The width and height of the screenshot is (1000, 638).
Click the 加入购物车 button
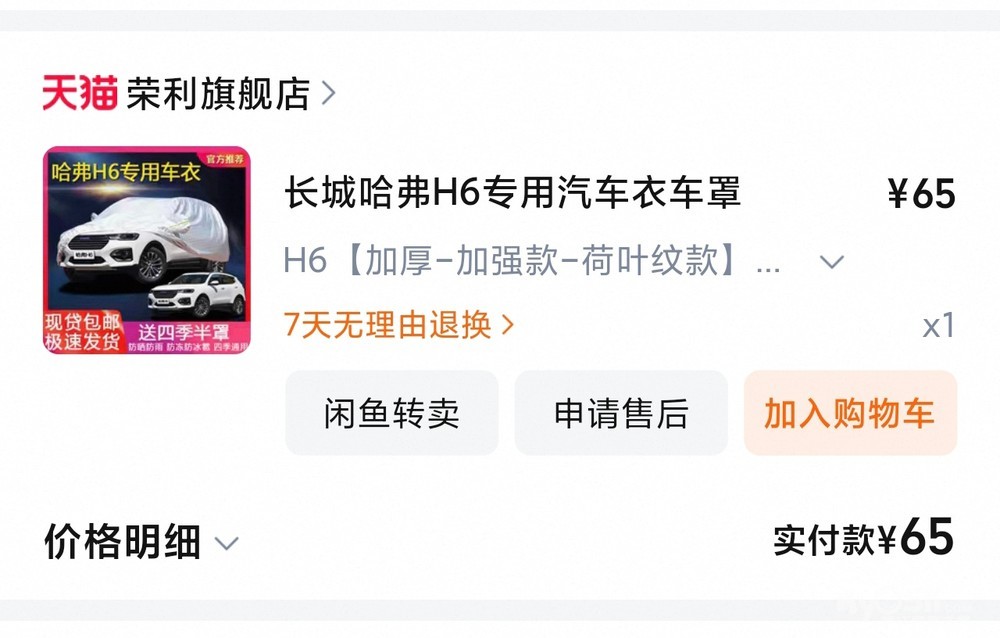(850, 413)
